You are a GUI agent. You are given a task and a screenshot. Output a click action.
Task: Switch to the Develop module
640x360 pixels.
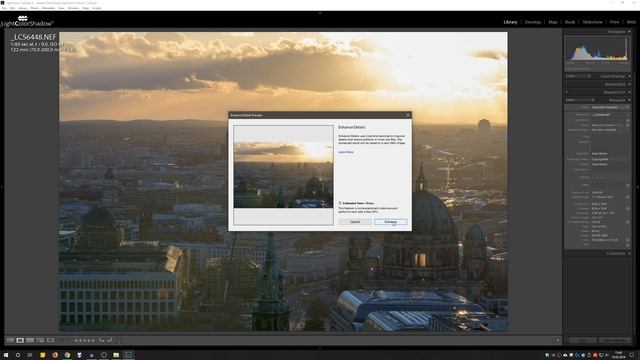click(x=533, y=22)
